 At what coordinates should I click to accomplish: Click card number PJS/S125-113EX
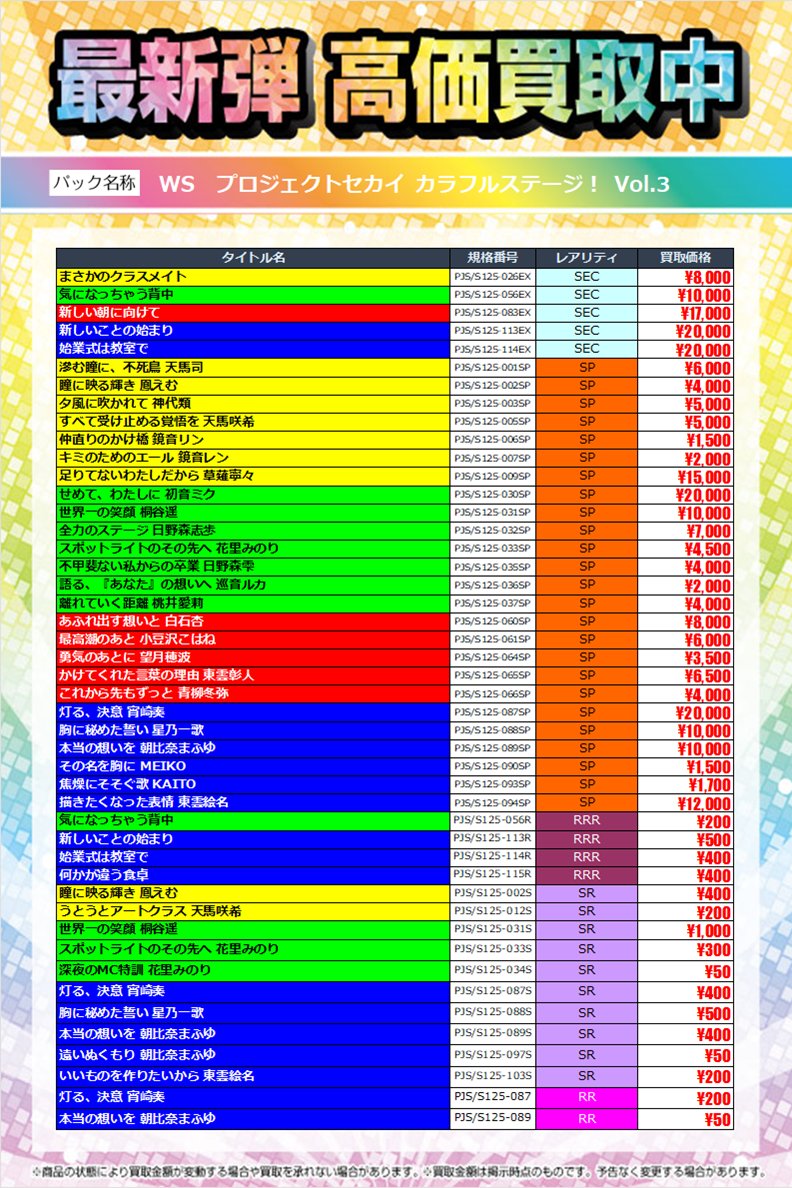(493, 331)
